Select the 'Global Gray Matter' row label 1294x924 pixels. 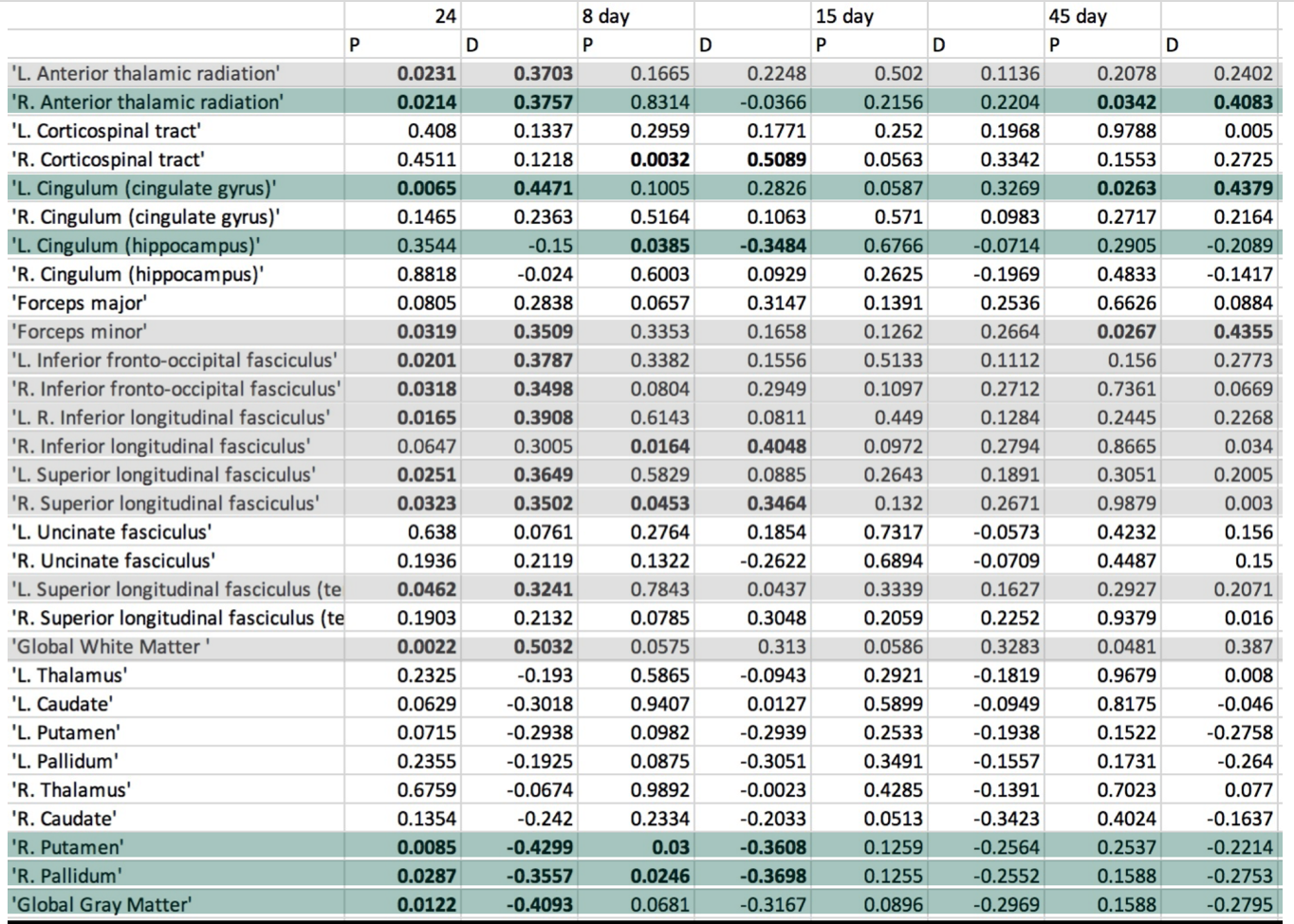(102, 905)
